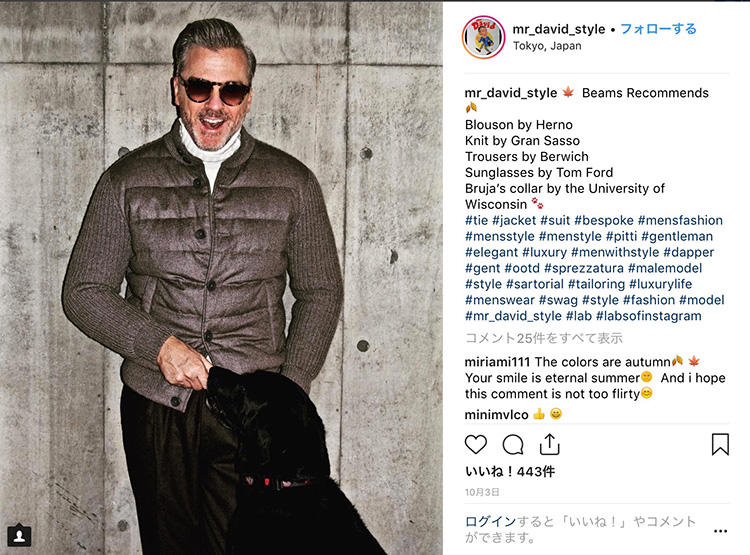Open miriami111 commenter profile
Image resolution: width=750 pixels, height=555 pixels.
point(498,362)
